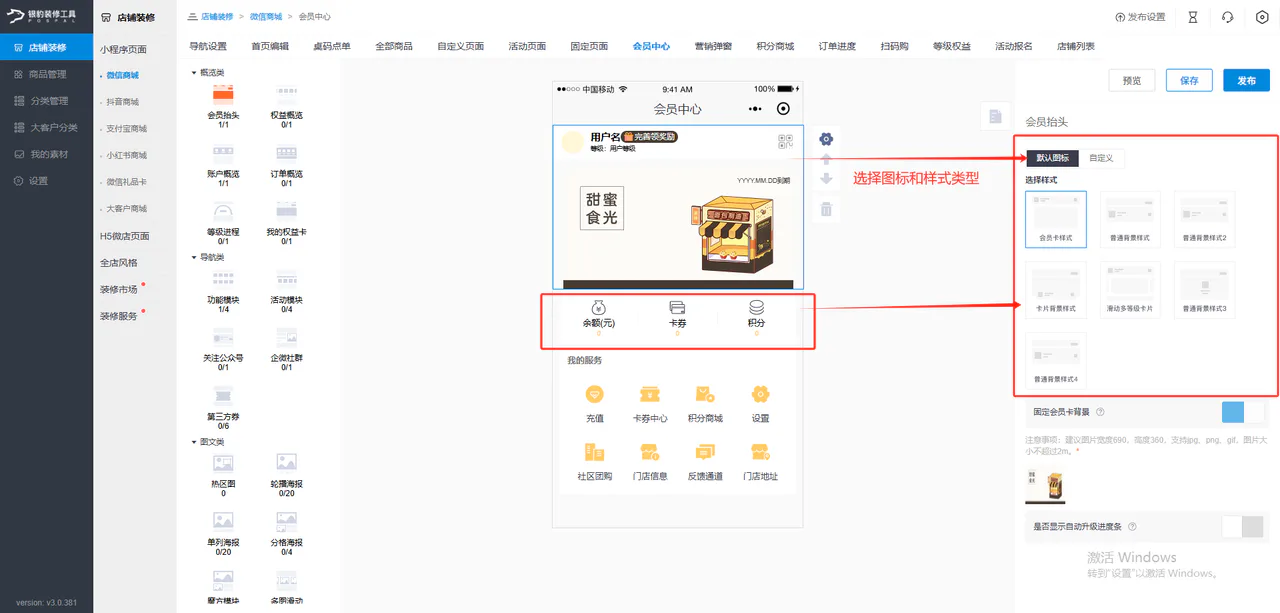Image resolution: width=1280 pixels, height=613 pixels.
Task: Delete the component with the trash icon
Action: [826, 209]
